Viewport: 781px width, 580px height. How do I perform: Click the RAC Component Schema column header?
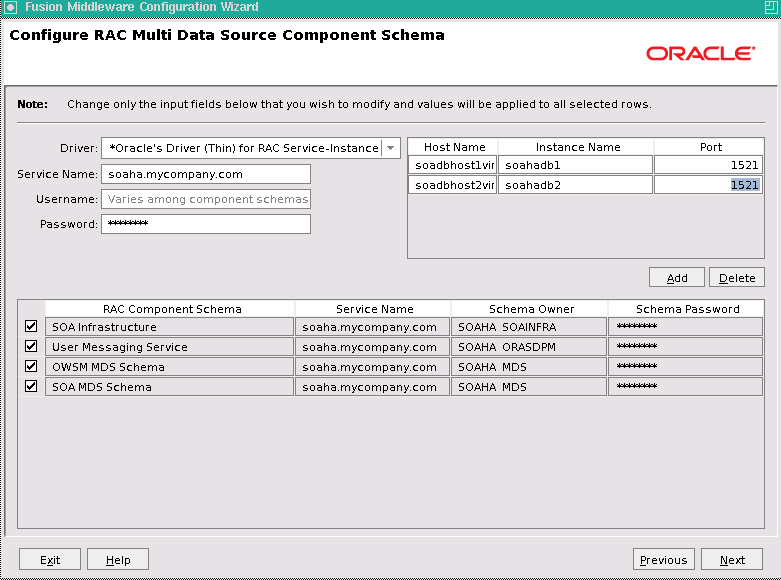point(170,309)
